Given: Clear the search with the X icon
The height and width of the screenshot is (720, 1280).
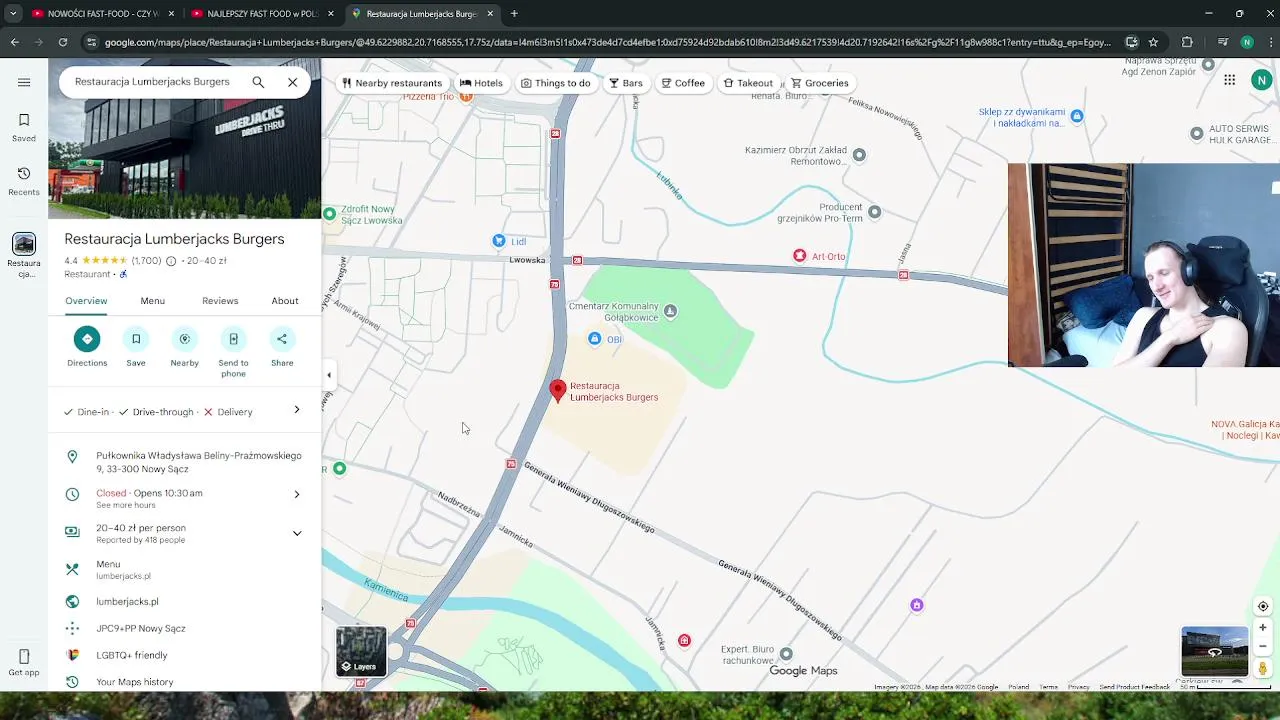Looking at the screenshot, I should point(292,82).
